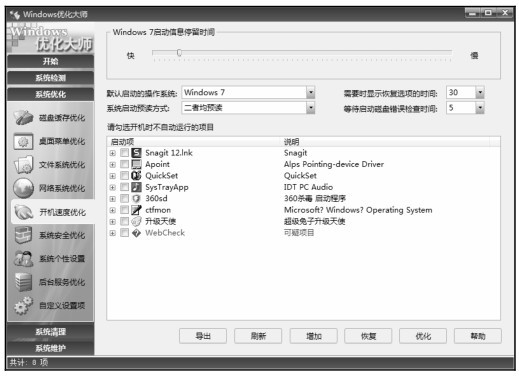
Task: Open the 开始 section tab
Action: (x=50, y=62)
